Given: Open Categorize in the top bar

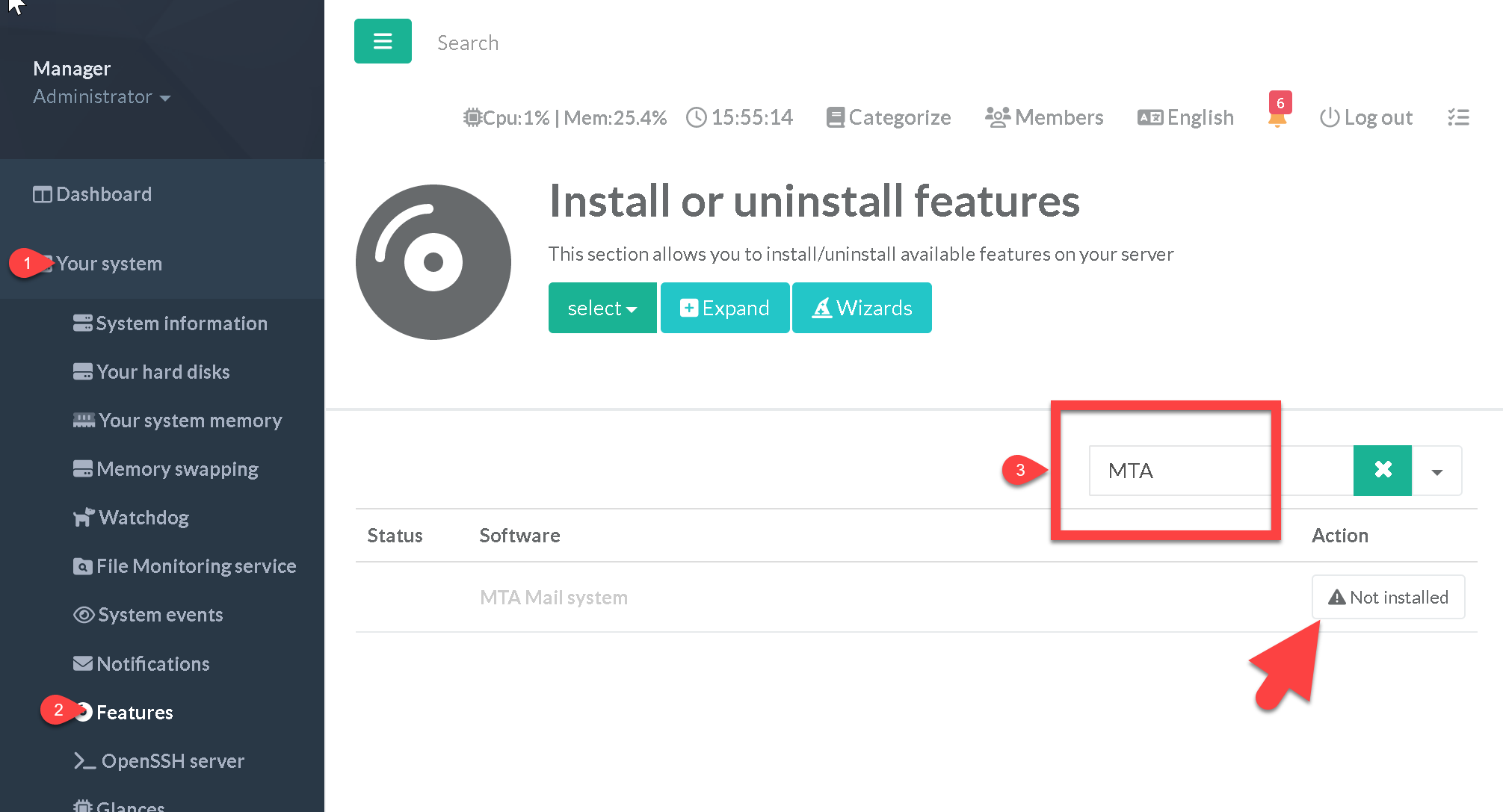Looking at the screenshot, I should click(889, 117).
